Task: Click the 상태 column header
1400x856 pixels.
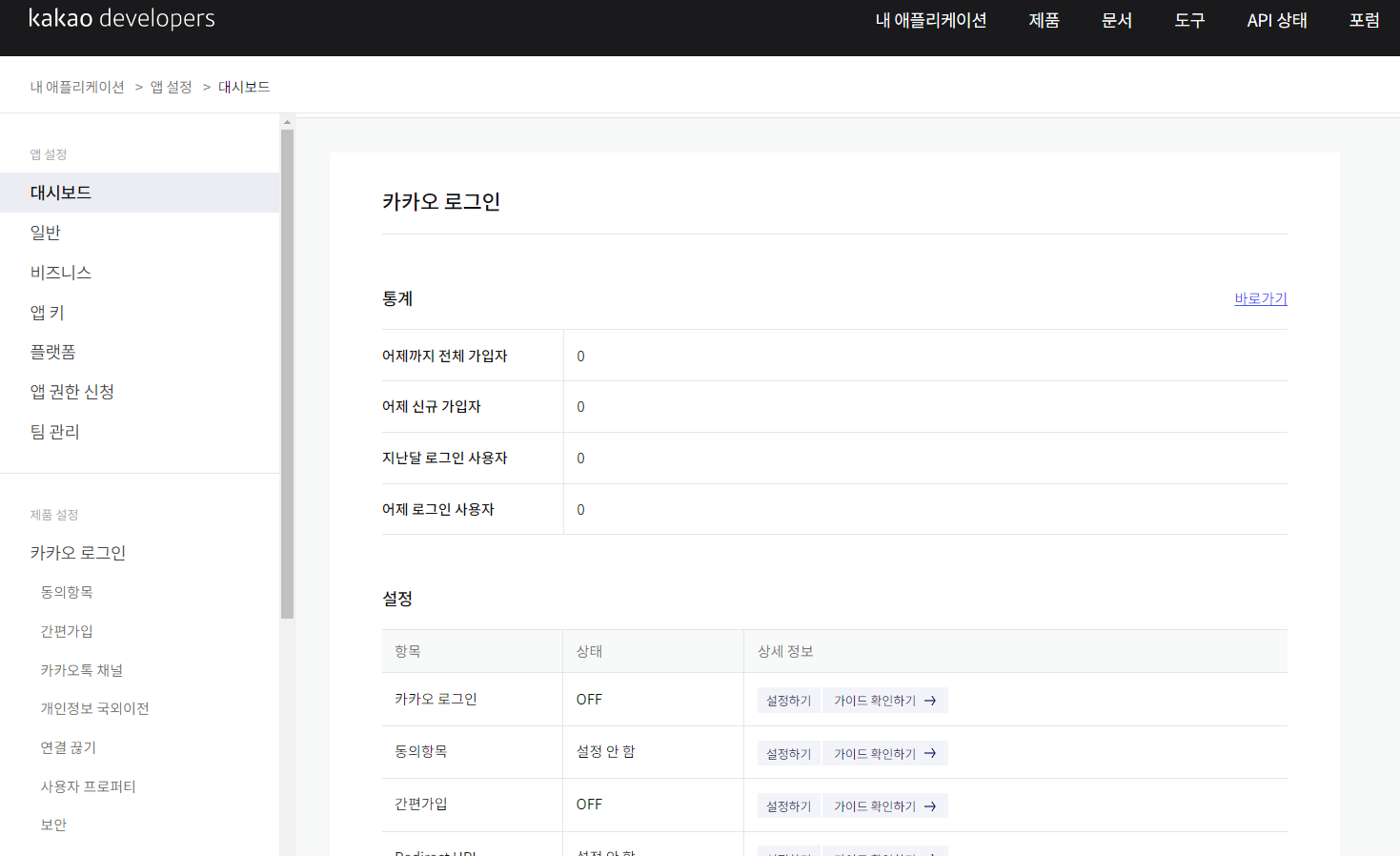Action: (589, 651)
